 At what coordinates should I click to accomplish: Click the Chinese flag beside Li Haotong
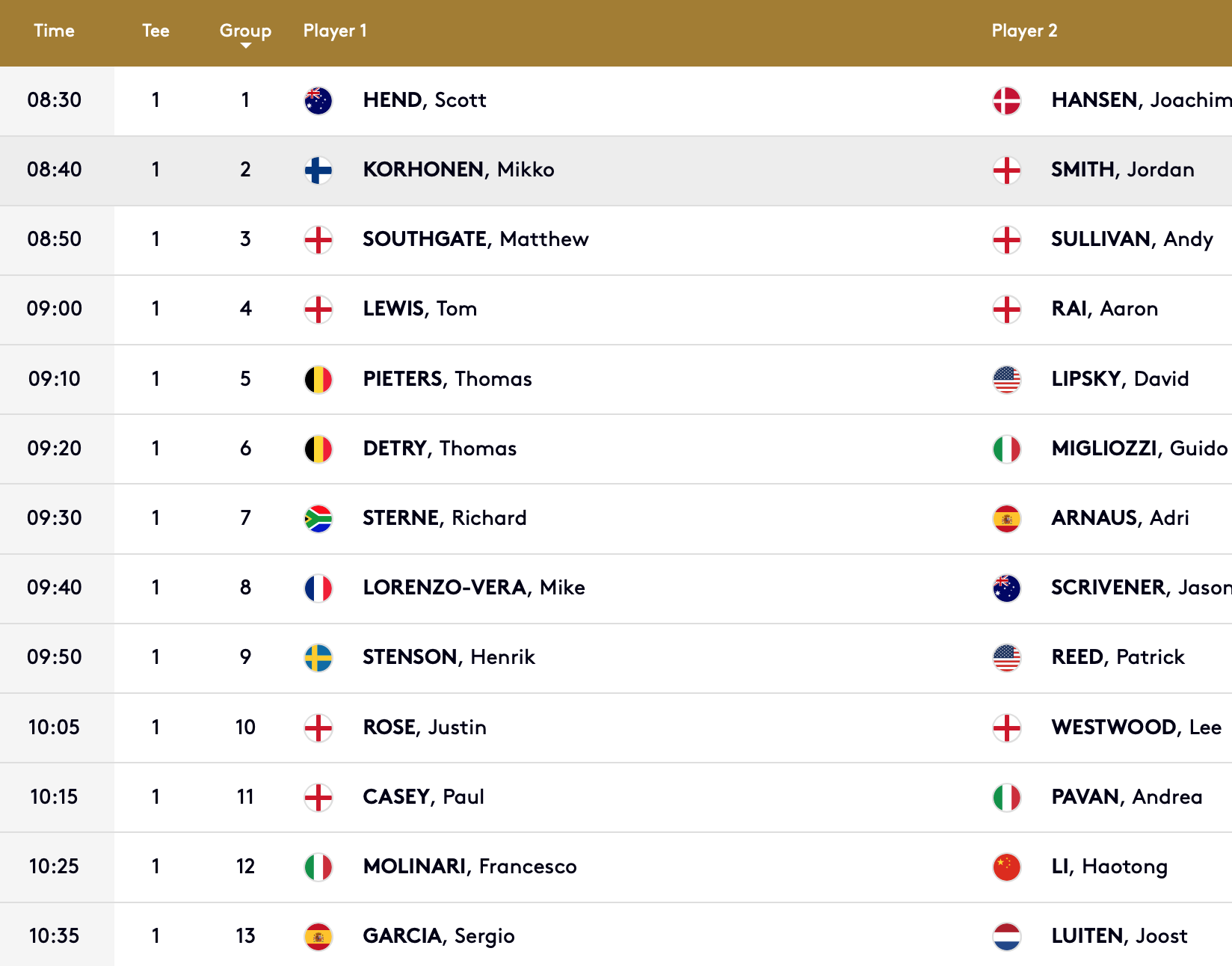[1007, 867]
